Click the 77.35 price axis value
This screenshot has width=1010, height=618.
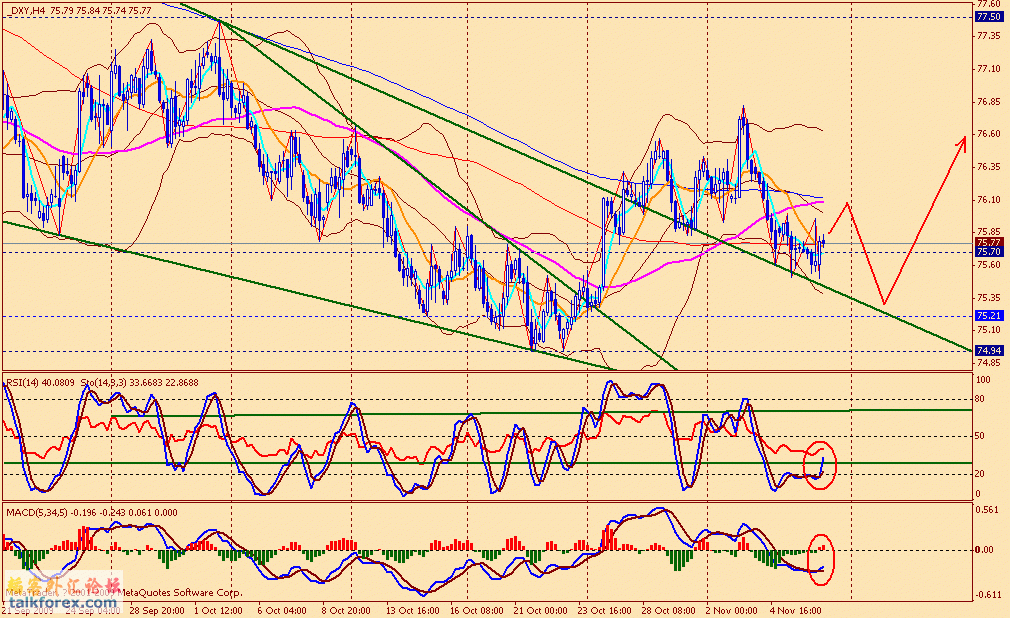pos(989,36)
